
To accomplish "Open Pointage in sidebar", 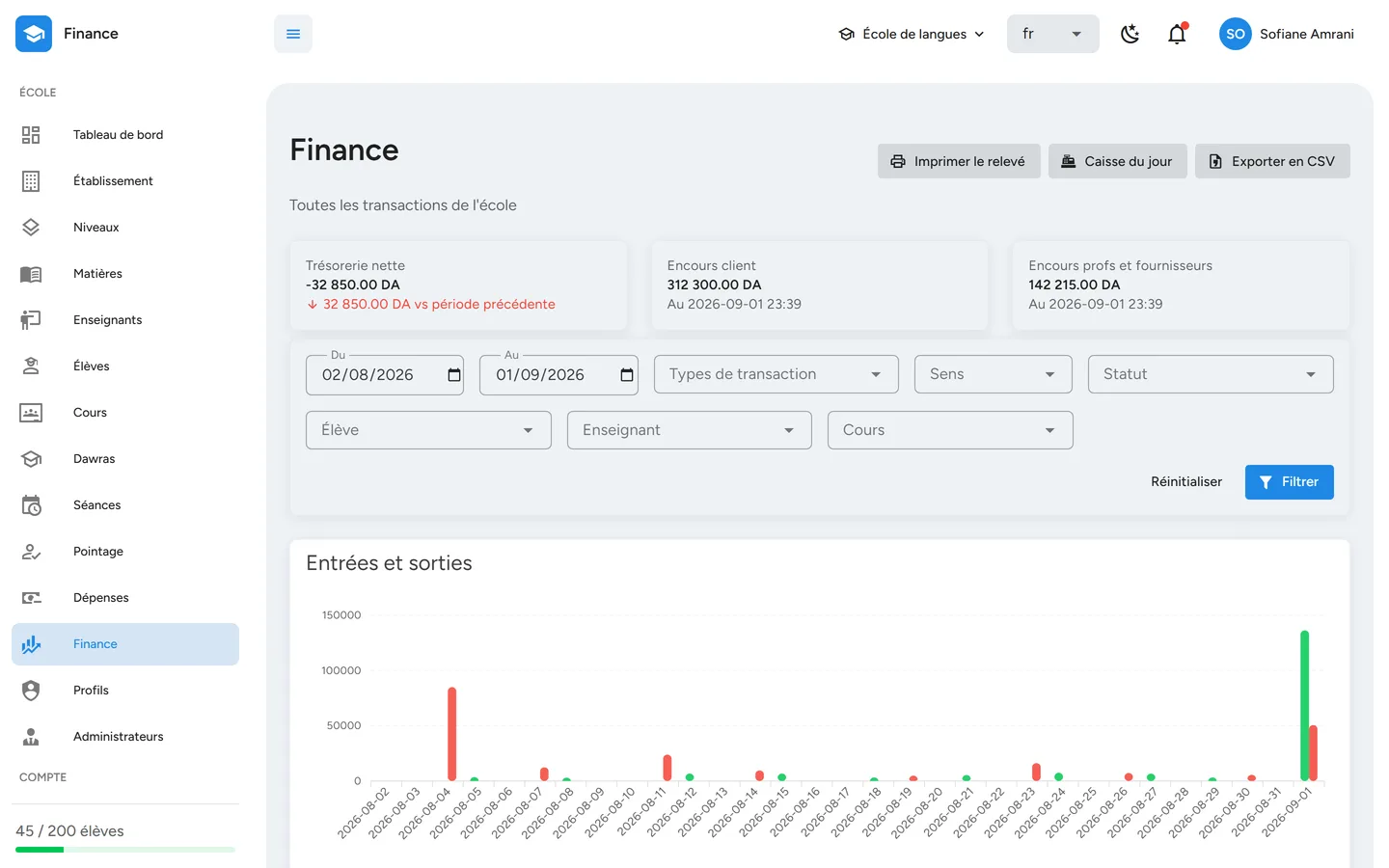I will 125,552.
